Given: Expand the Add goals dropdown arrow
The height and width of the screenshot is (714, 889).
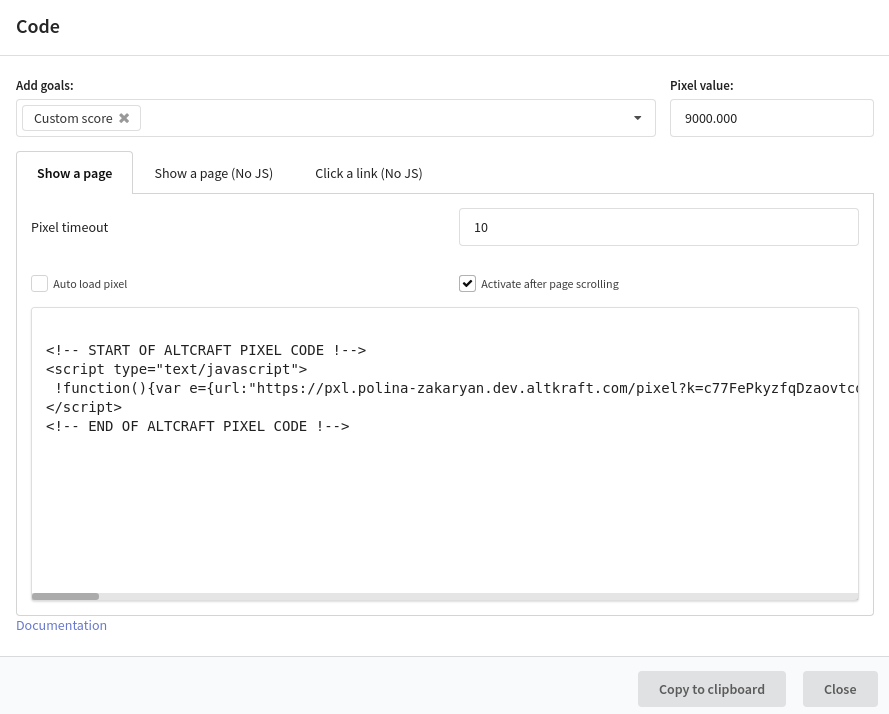Looking at the screenshot, I should (x=637, y=118).
